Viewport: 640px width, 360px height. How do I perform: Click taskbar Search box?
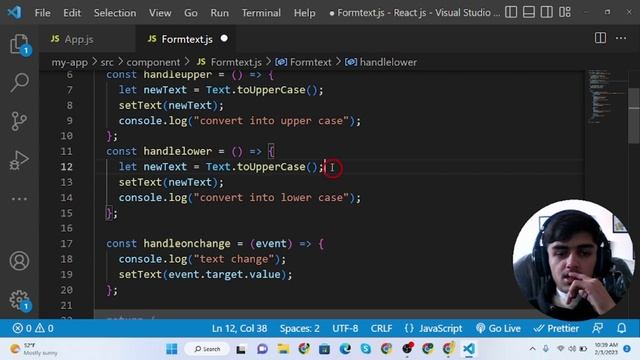coord(207,349)
